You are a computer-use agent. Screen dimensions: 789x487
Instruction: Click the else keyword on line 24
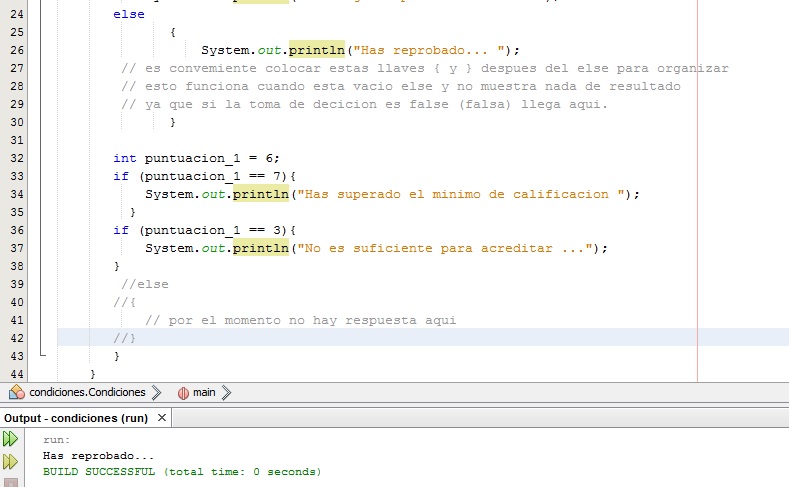tap(129, 14)
